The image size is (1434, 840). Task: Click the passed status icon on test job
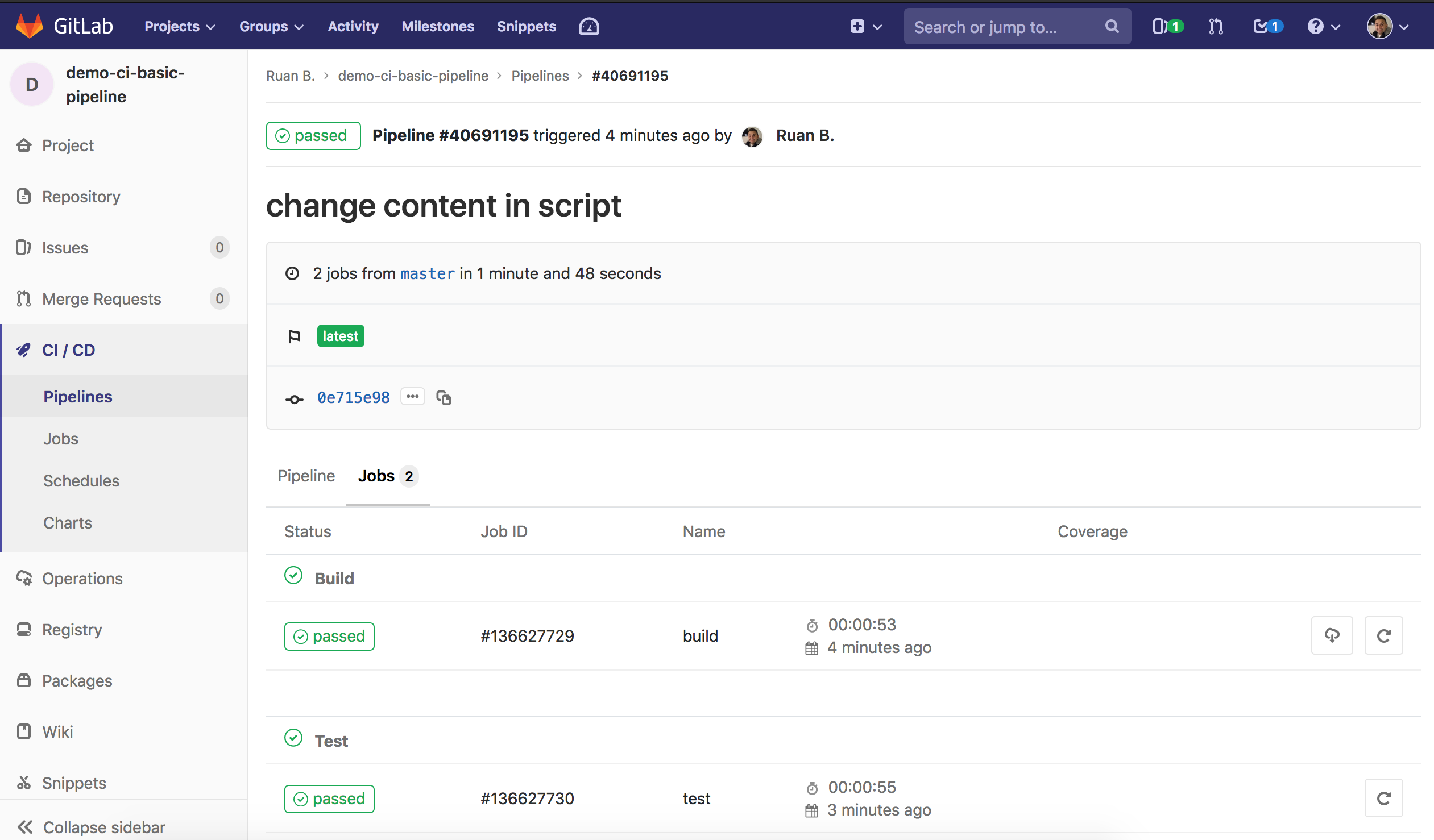(329, 798)
